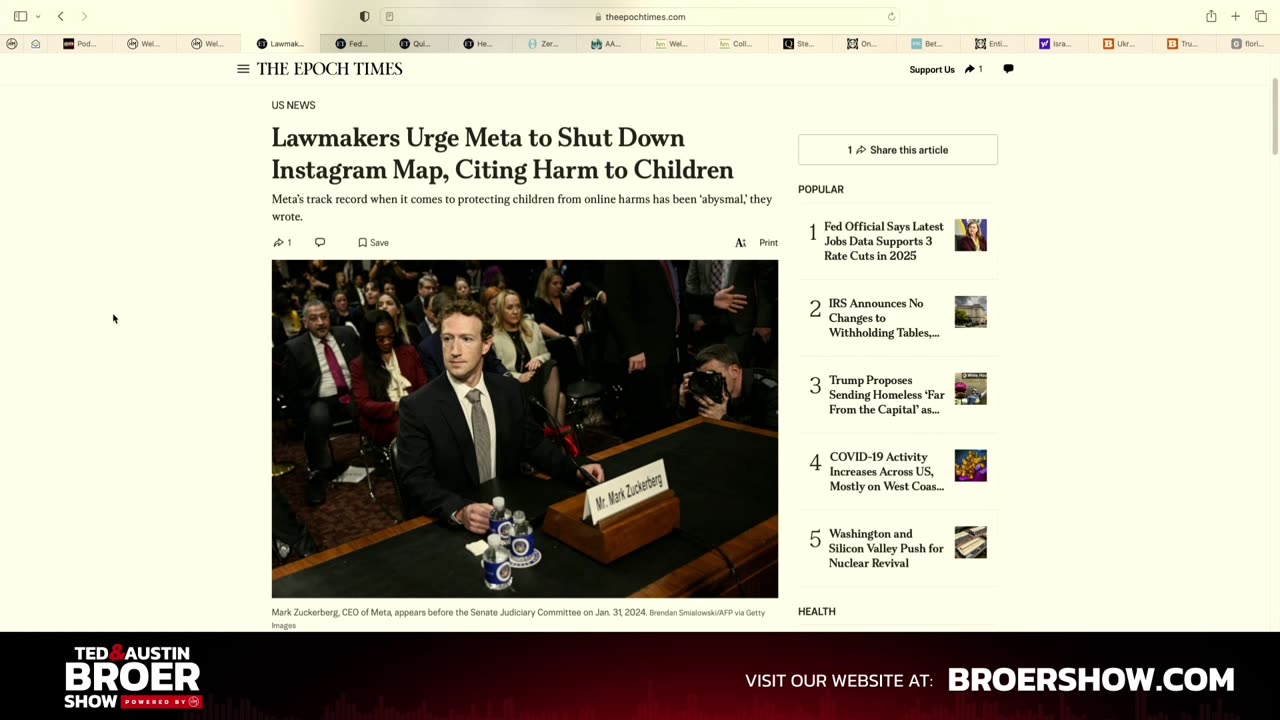This screenshot has width=1280, height=720.
Task: Open 'IRS Announces No Changes' article
Action: 883,318
